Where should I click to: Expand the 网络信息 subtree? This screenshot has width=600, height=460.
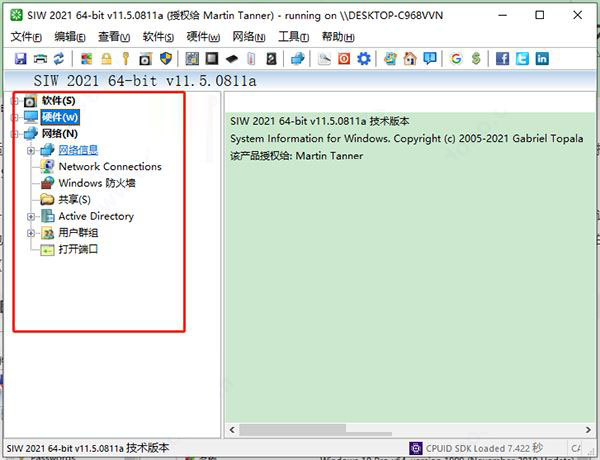31,150
